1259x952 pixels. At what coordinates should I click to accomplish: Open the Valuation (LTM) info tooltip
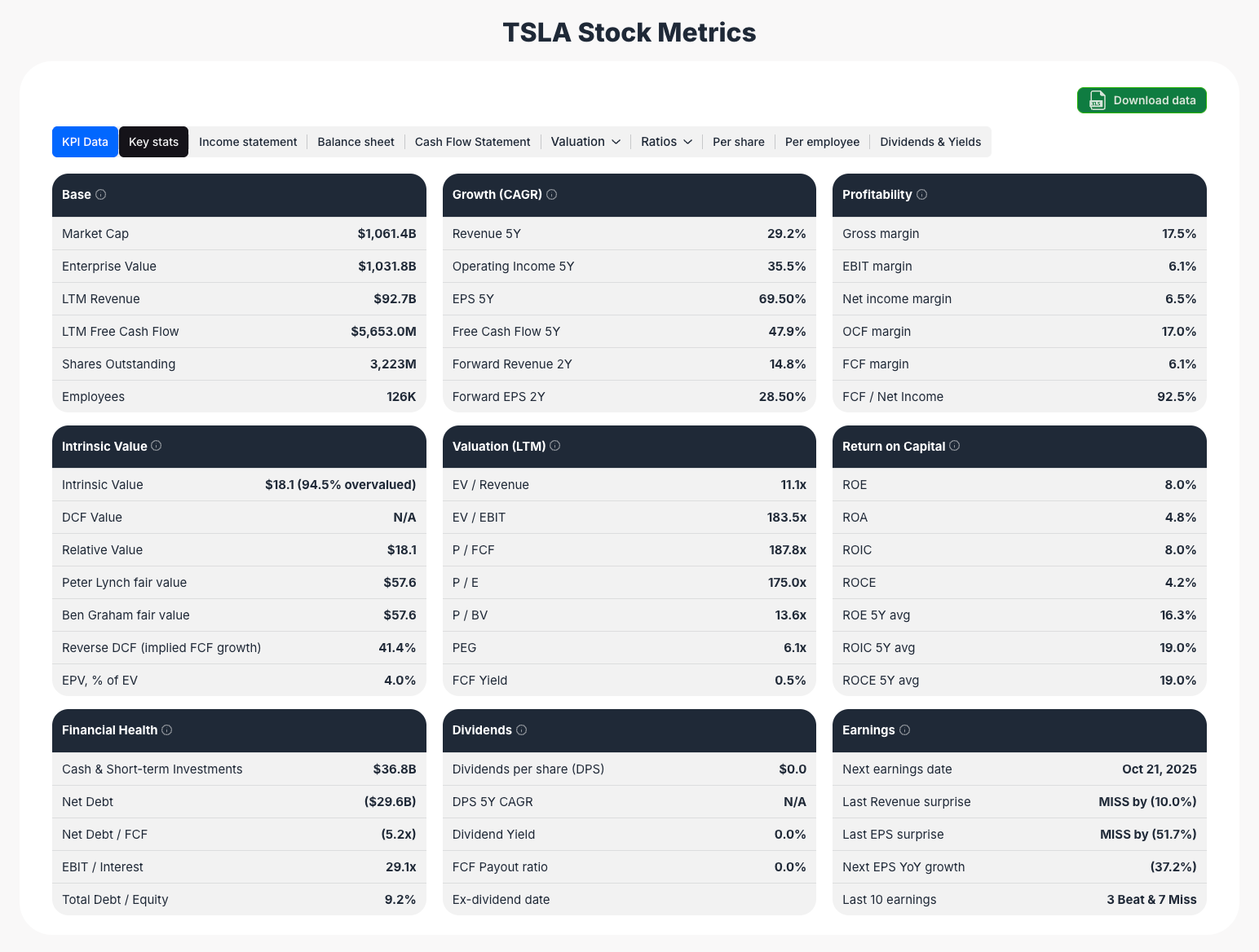(554, 446)
